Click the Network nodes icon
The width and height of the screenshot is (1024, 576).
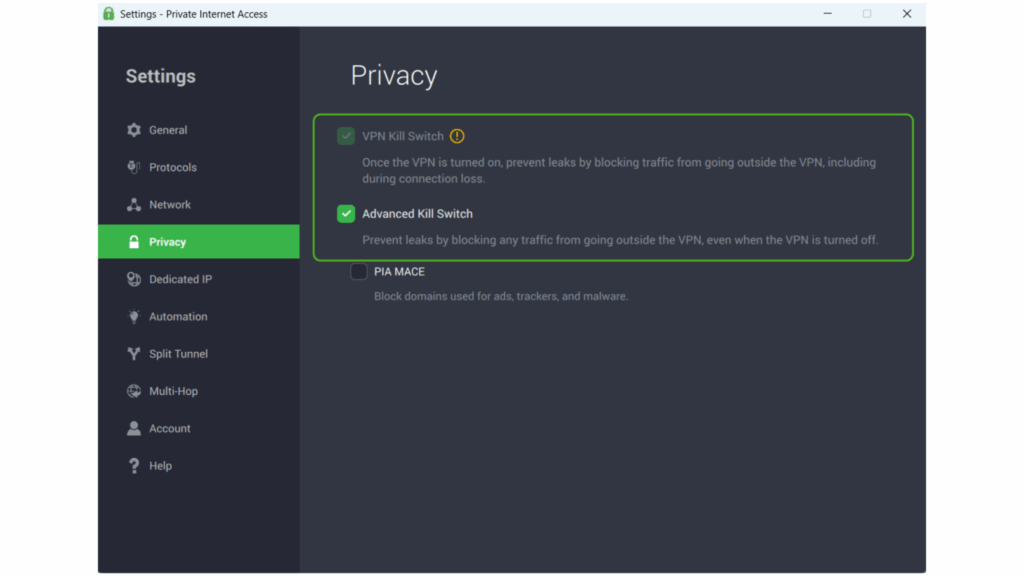click(134, 204)
